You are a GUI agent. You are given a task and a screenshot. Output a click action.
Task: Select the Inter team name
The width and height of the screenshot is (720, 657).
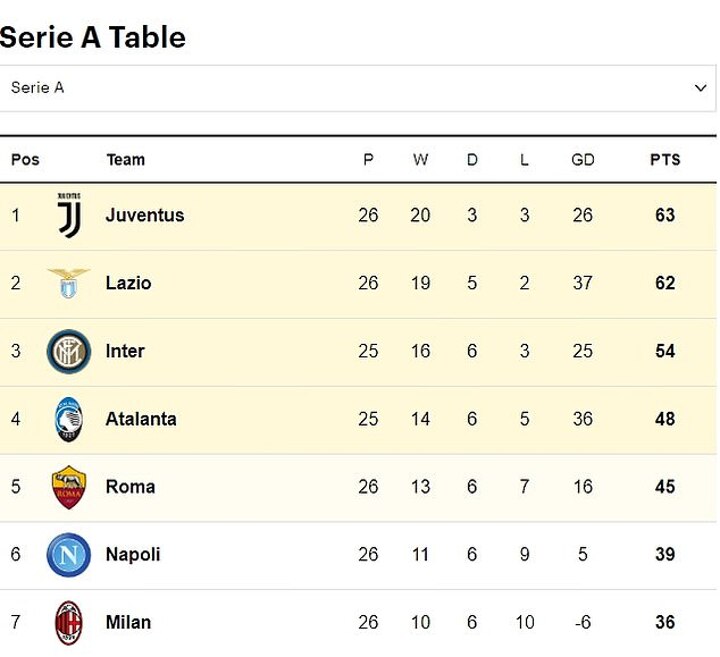click(125, 351)
